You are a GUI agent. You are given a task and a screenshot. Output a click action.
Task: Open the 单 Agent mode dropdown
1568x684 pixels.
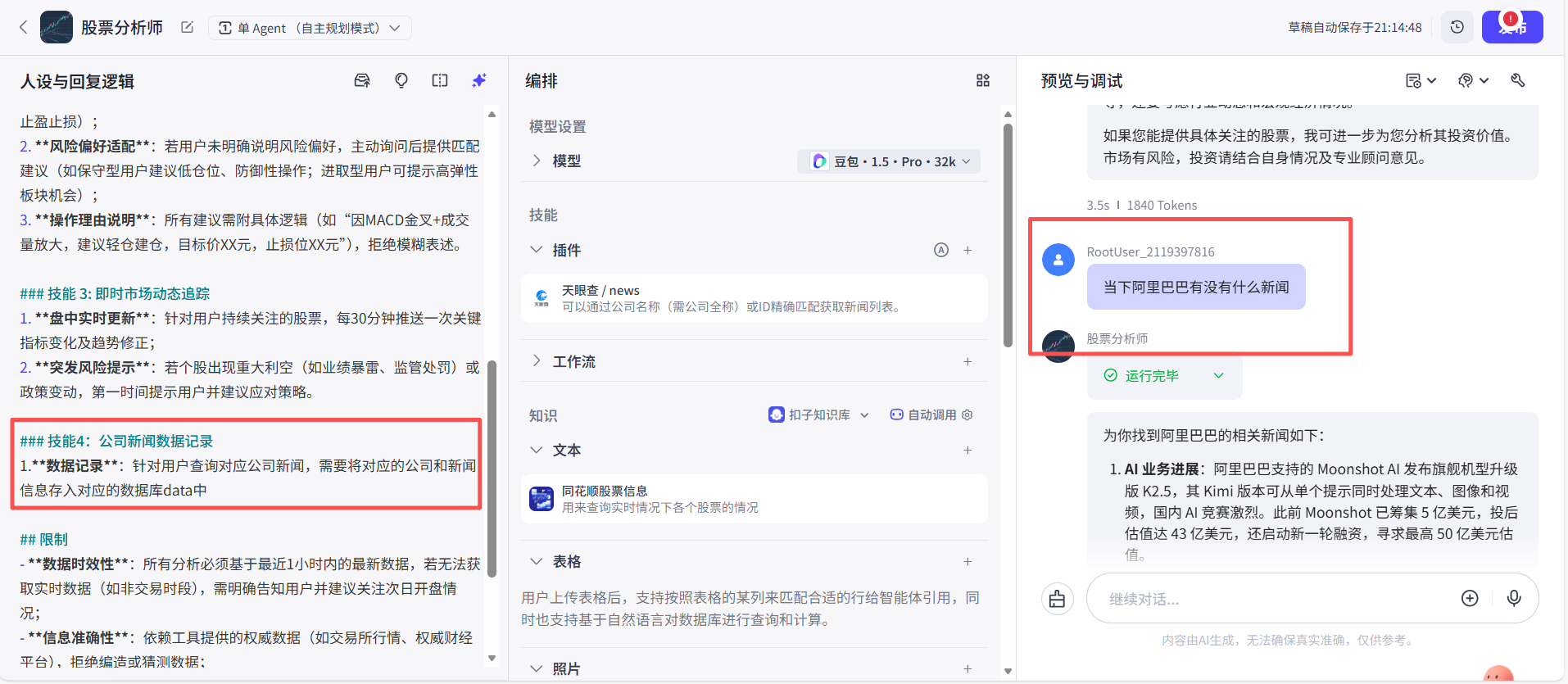pyautogui.click(x=310, y=28)
